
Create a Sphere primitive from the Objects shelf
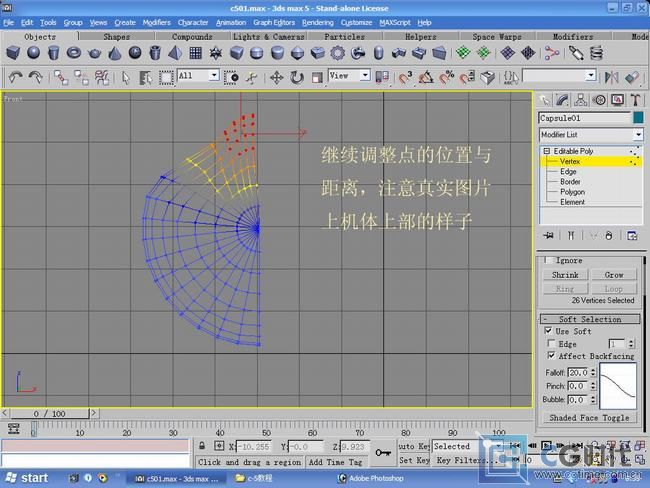33,53
